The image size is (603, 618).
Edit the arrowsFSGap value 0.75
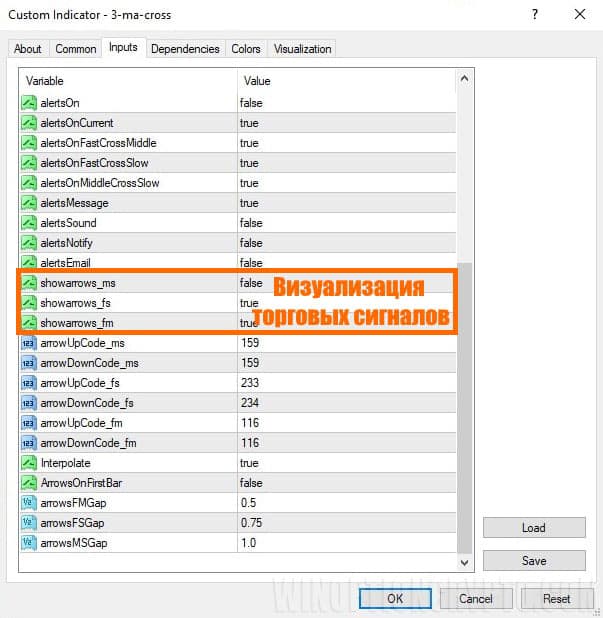[x=252, y=522]
